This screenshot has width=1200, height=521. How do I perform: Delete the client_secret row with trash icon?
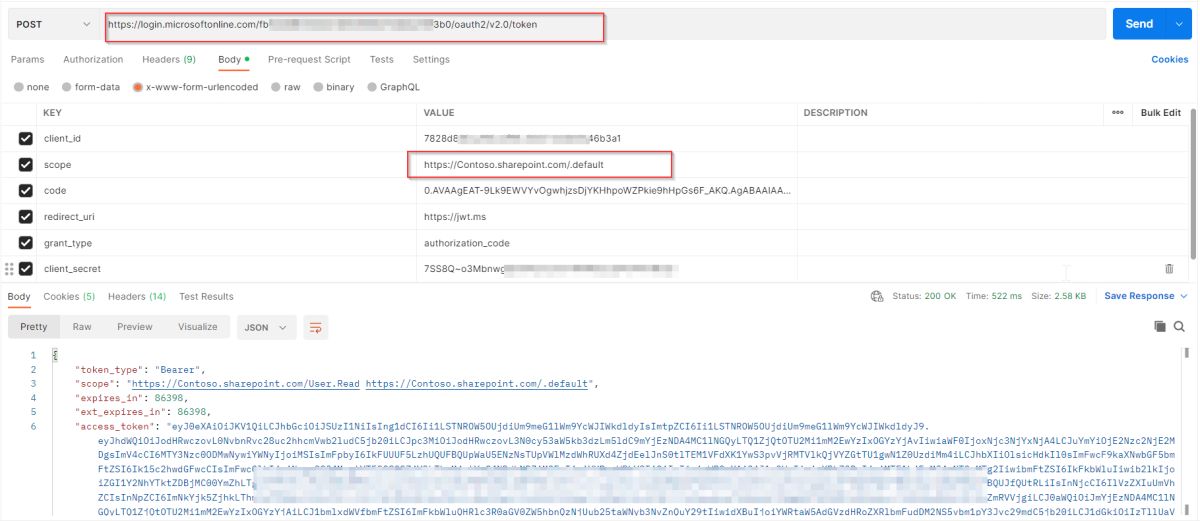(x=1168, y=269)
